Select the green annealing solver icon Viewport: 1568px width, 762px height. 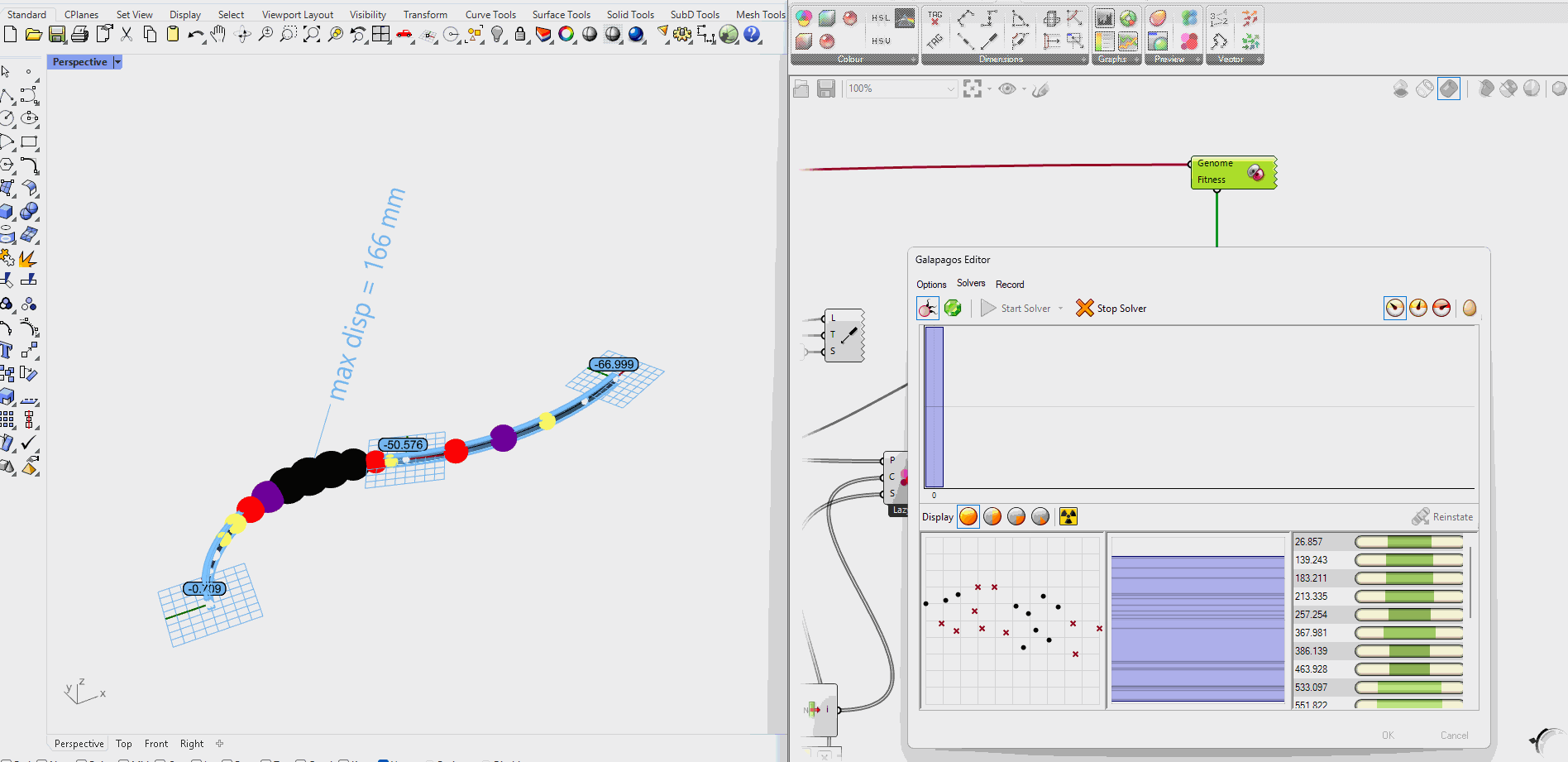[x=953, y=309]
